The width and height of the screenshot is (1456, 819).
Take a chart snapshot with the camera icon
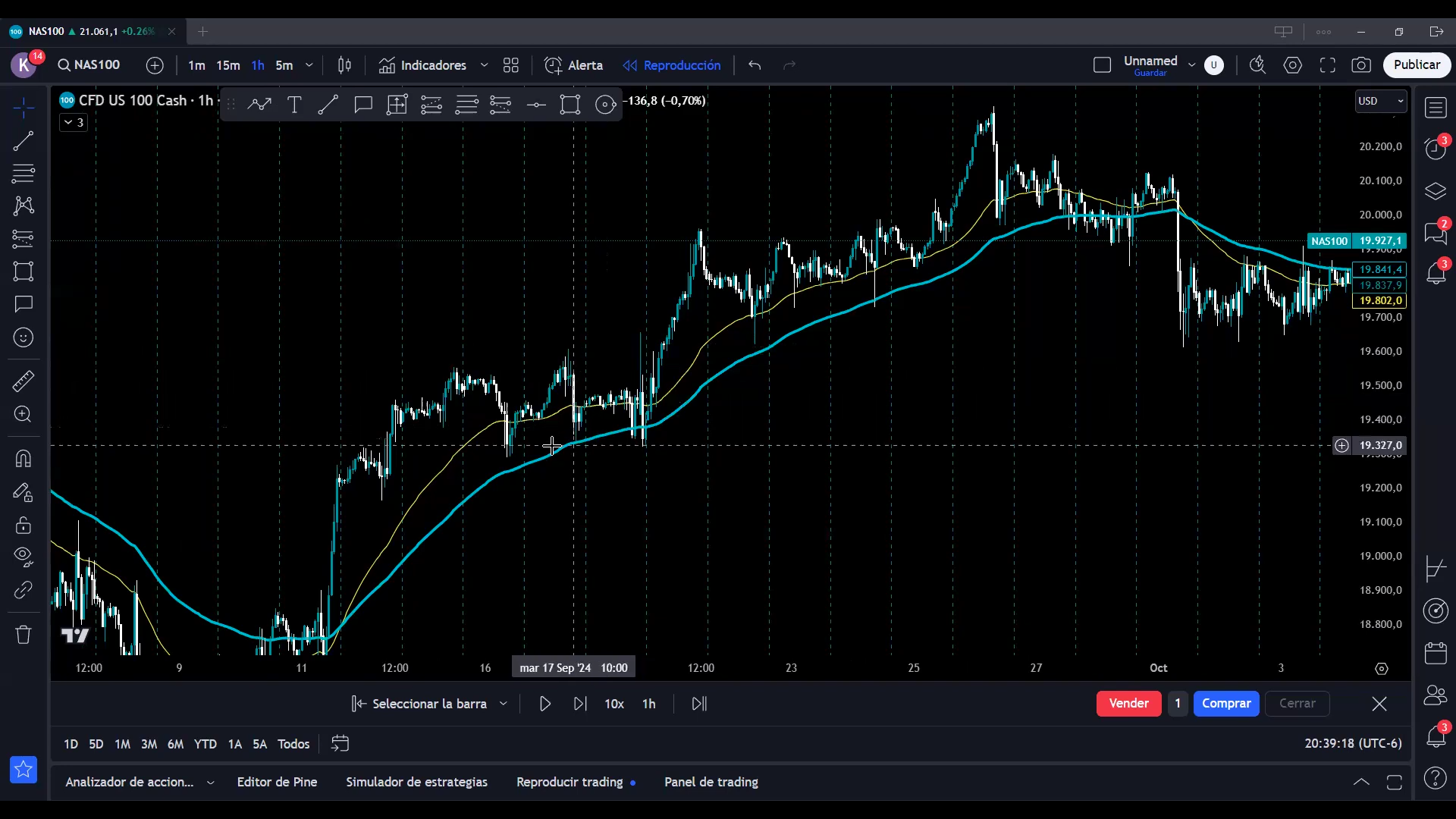pyautogui.click(x=1361, y=65)
